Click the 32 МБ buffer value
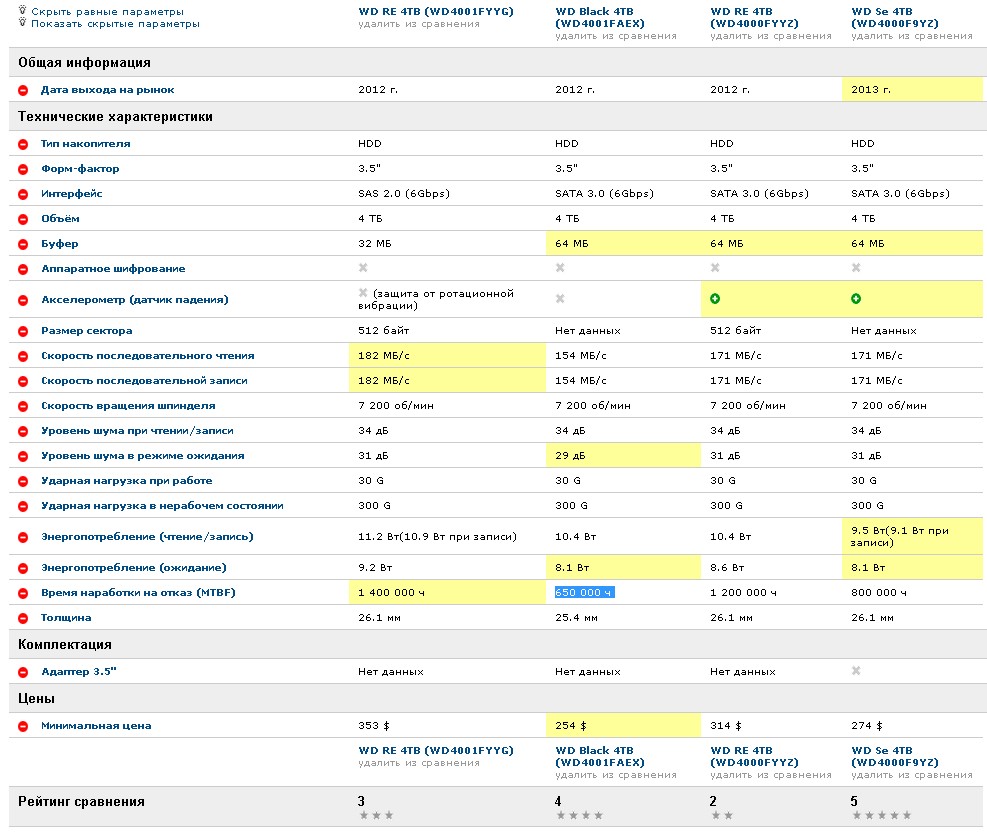This screenshot has height=833, width=987. (x=375, y=244)
